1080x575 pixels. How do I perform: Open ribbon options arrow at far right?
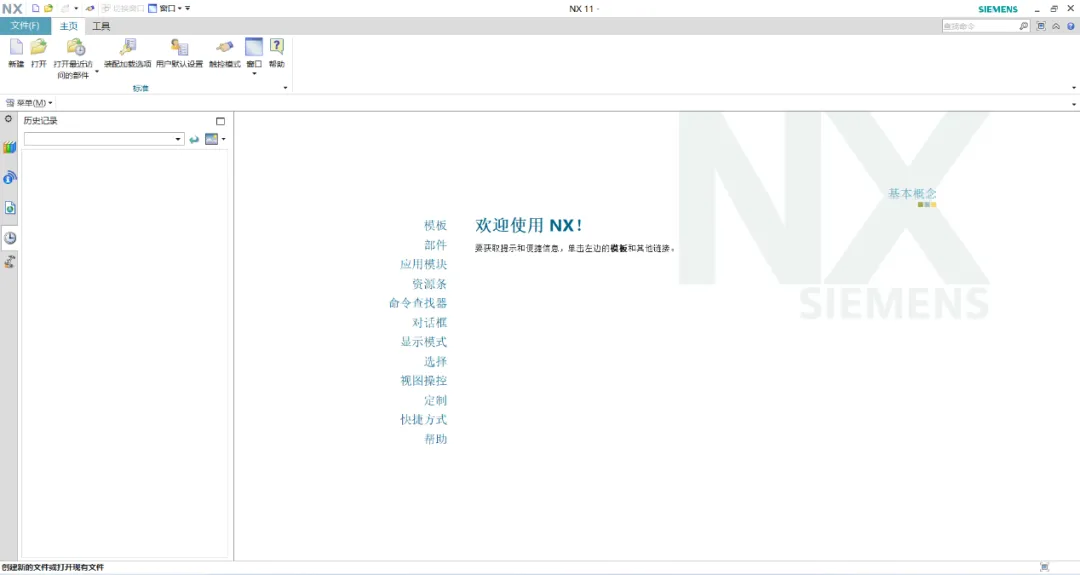1074,87
